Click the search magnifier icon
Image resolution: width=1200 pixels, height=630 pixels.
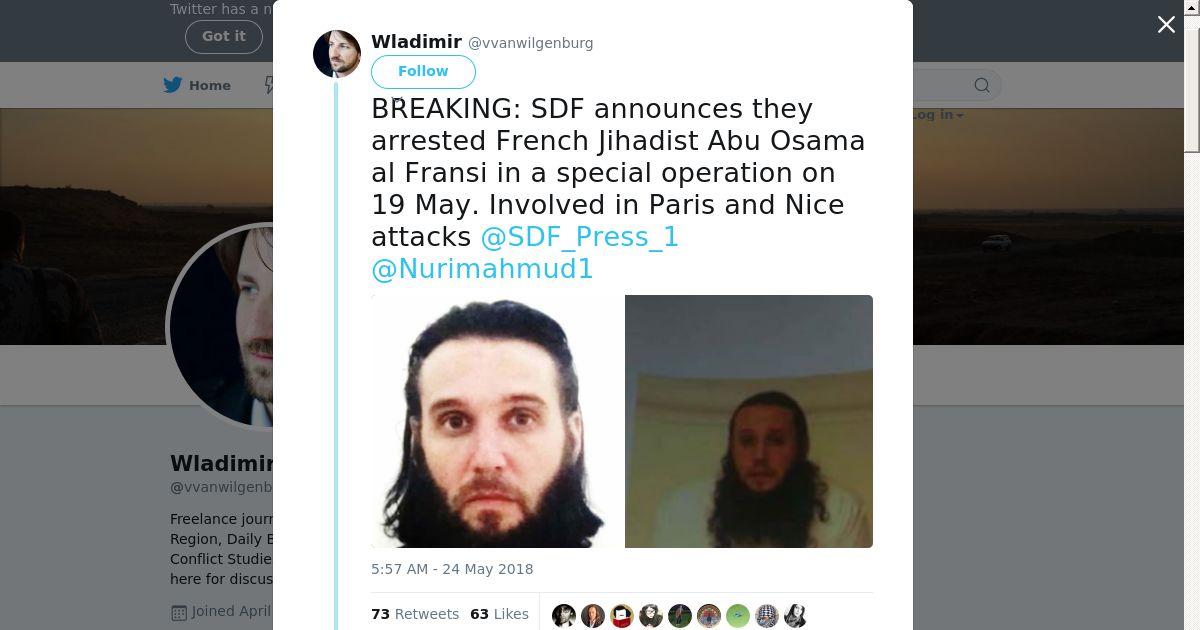tap(982, 85)
